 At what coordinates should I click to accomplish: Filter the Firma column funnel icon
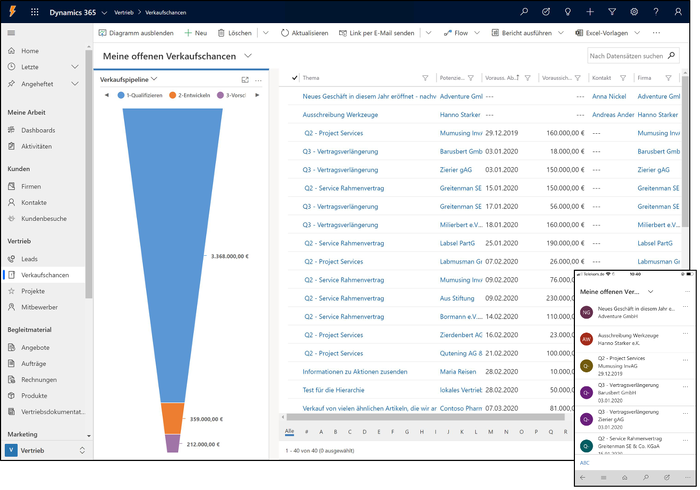[668, 78]
